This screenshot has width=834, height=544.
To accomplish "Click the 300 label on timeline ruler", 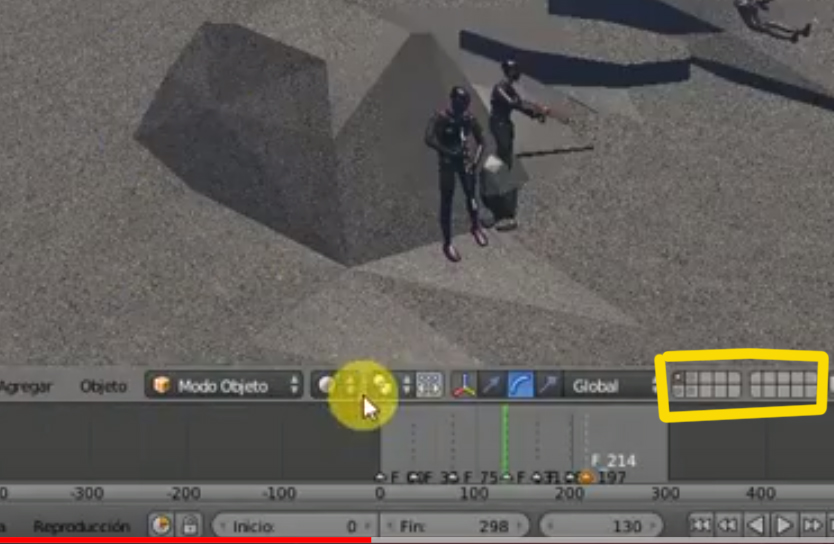I will click(x=665, y=494).
